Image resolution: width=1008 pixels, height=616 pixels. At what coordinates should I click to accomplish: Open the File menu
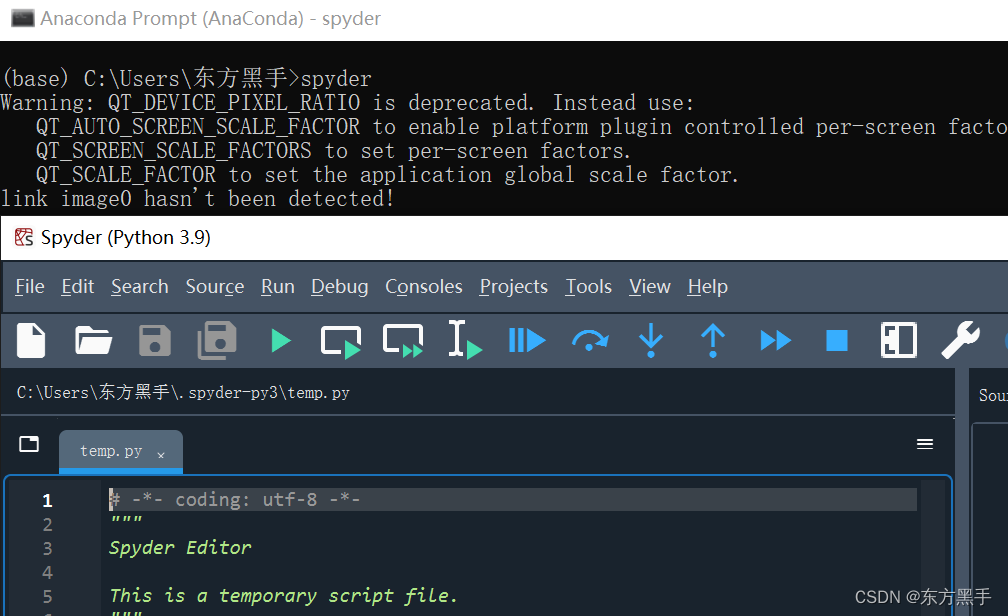(30, 286)
